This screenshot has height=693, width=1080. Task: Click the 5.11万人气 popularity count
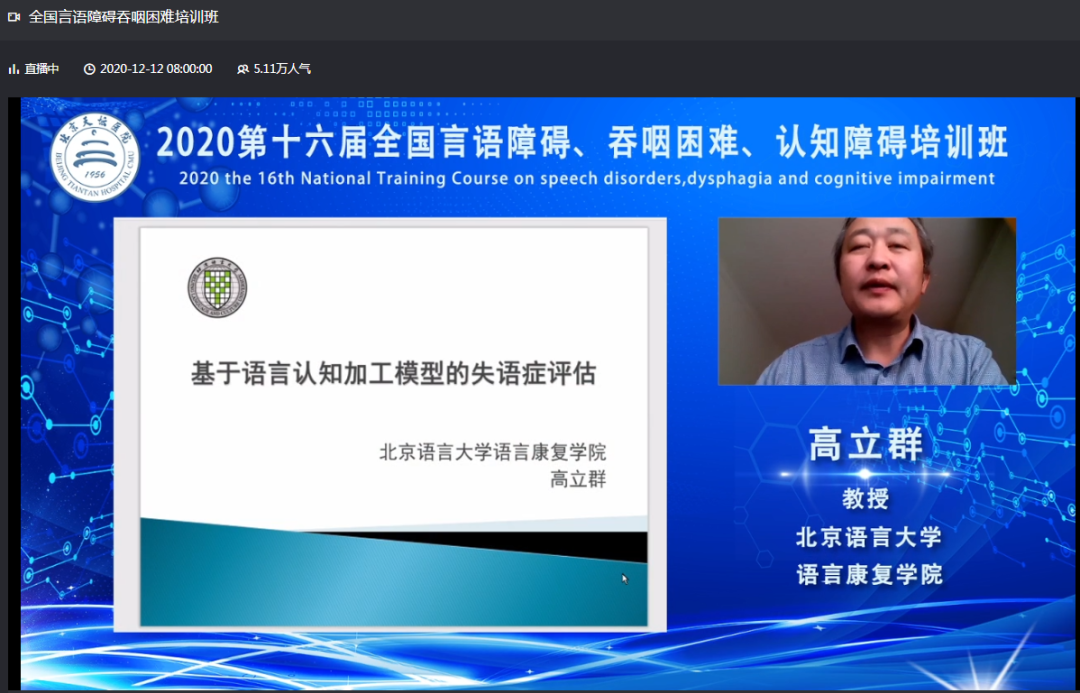coord(282,69)
